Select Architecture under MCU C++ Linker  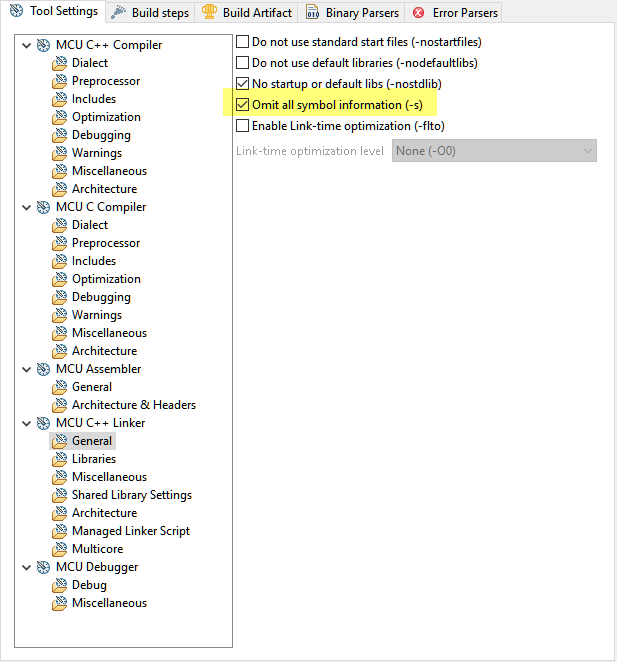104,513
